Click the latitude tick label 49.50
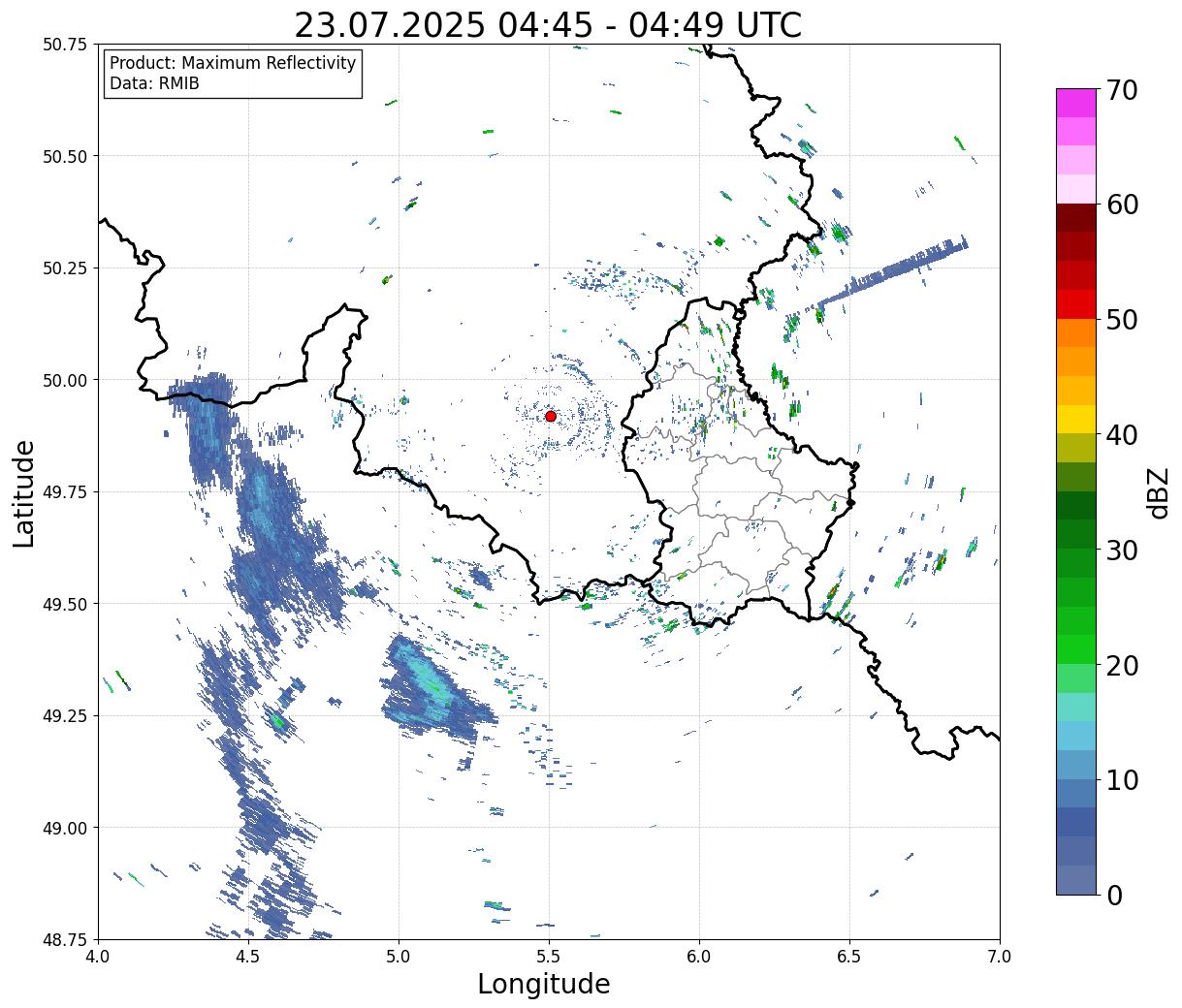 64,604
